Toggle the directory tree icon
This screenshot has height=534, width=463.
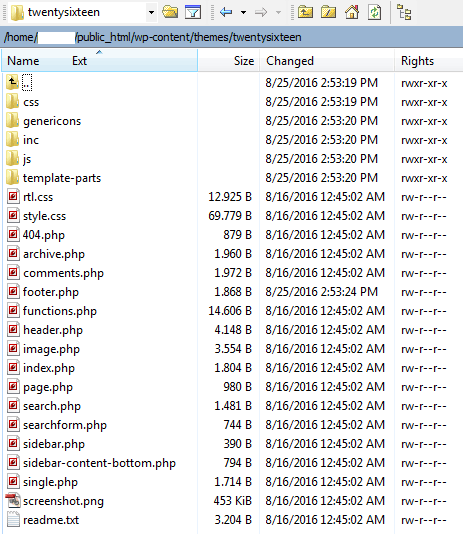[404, 12]
